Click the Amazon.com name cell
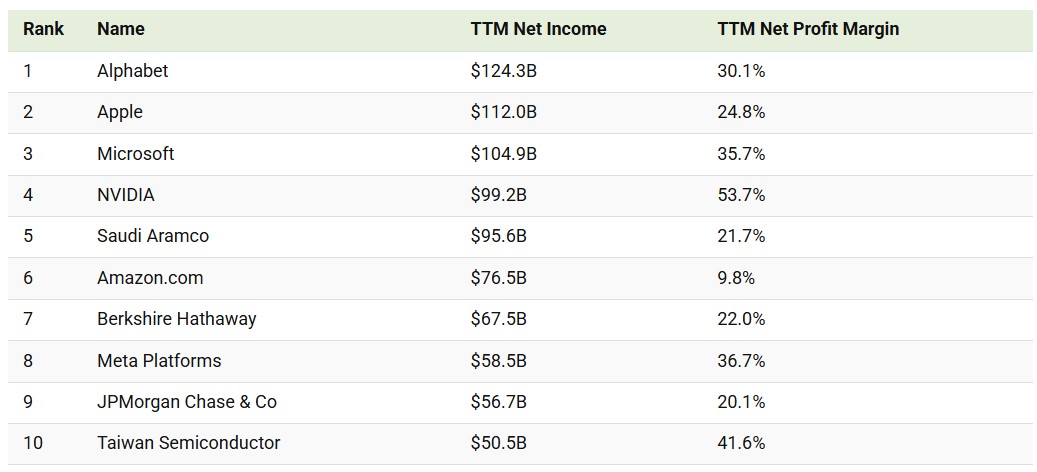The image size is (1037, 472). pos(150,278)
